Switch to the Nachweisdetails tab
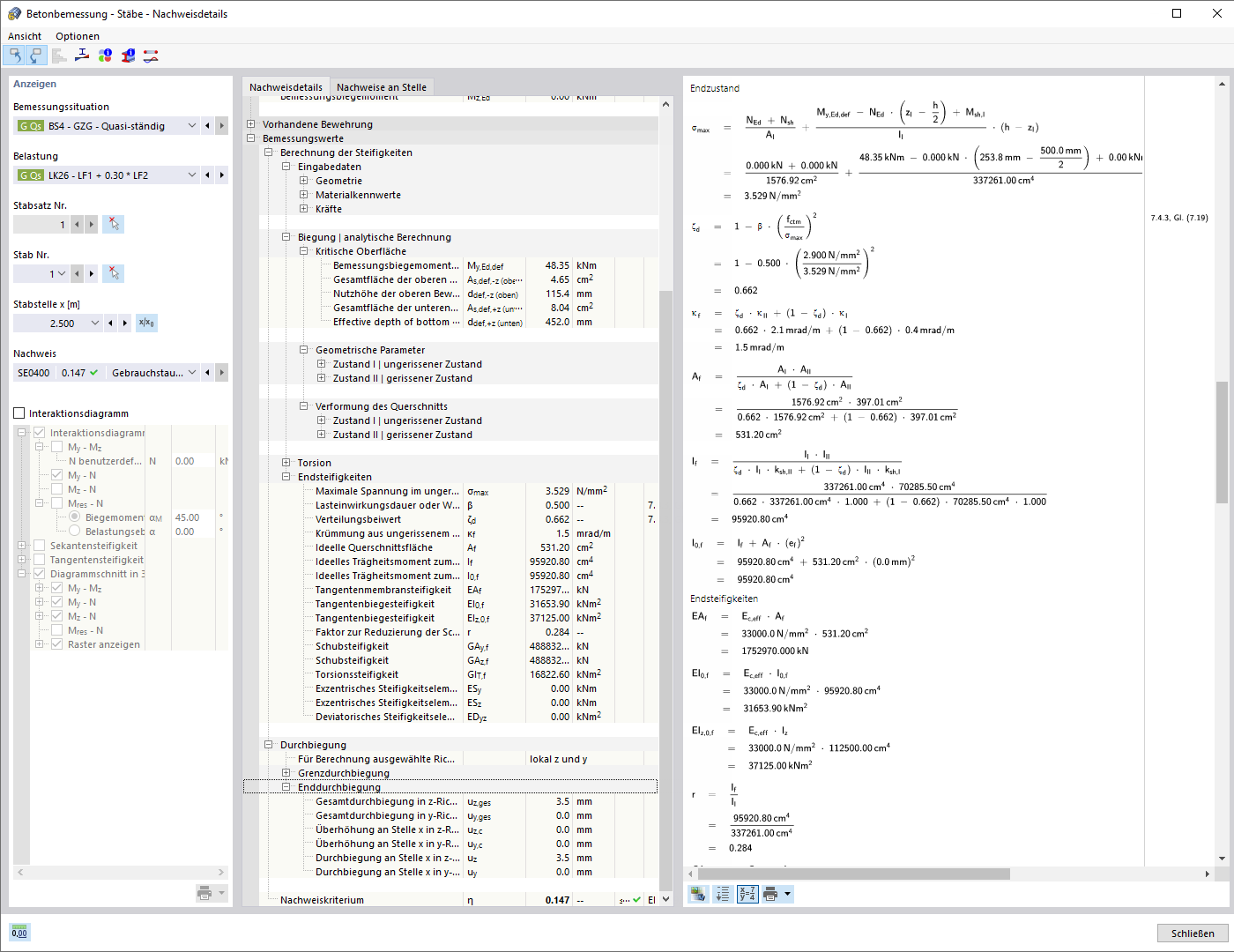Screen dimensions: 1234x952 point(286,87)
